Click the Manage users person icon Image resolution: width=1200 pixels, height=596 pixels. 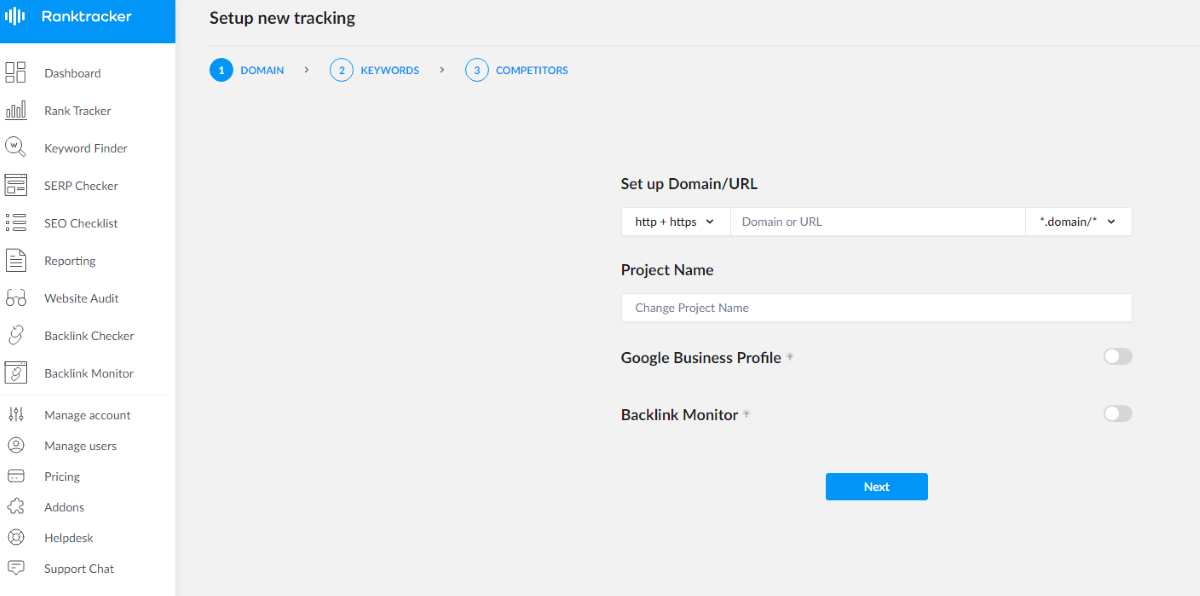[16, 445]
